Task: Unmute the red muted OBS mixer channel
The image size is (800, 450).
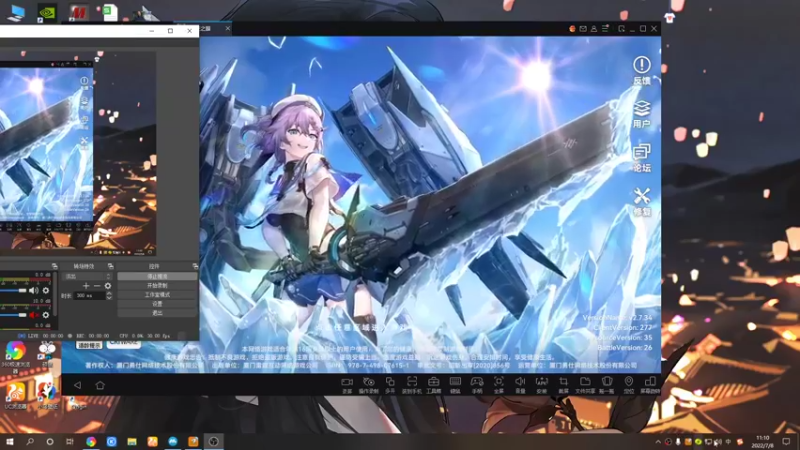Action: pyautogui.click(x=33, y=315)
